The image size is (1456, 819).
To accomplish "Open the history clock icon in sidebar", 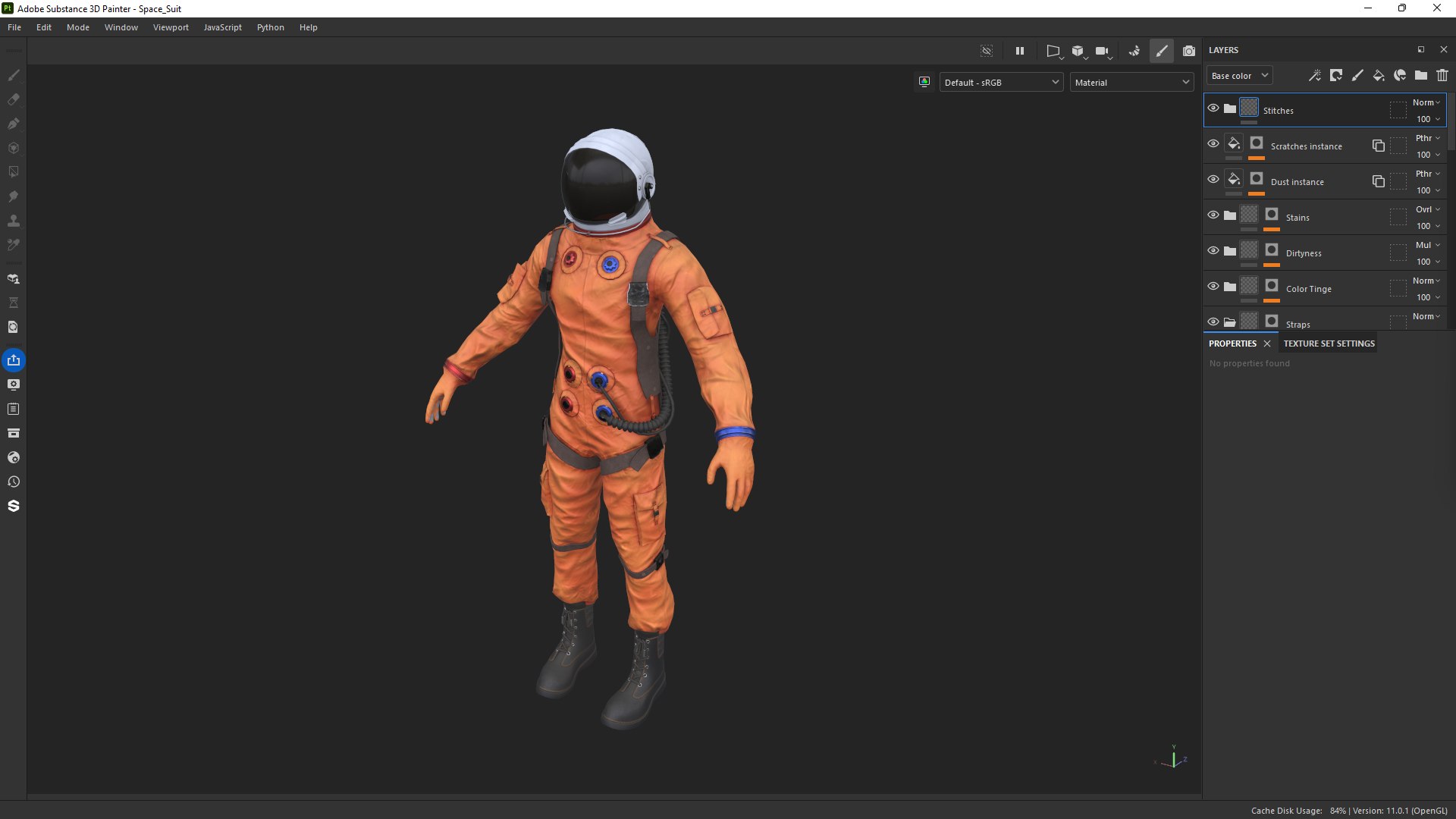I will pos(13,482).
